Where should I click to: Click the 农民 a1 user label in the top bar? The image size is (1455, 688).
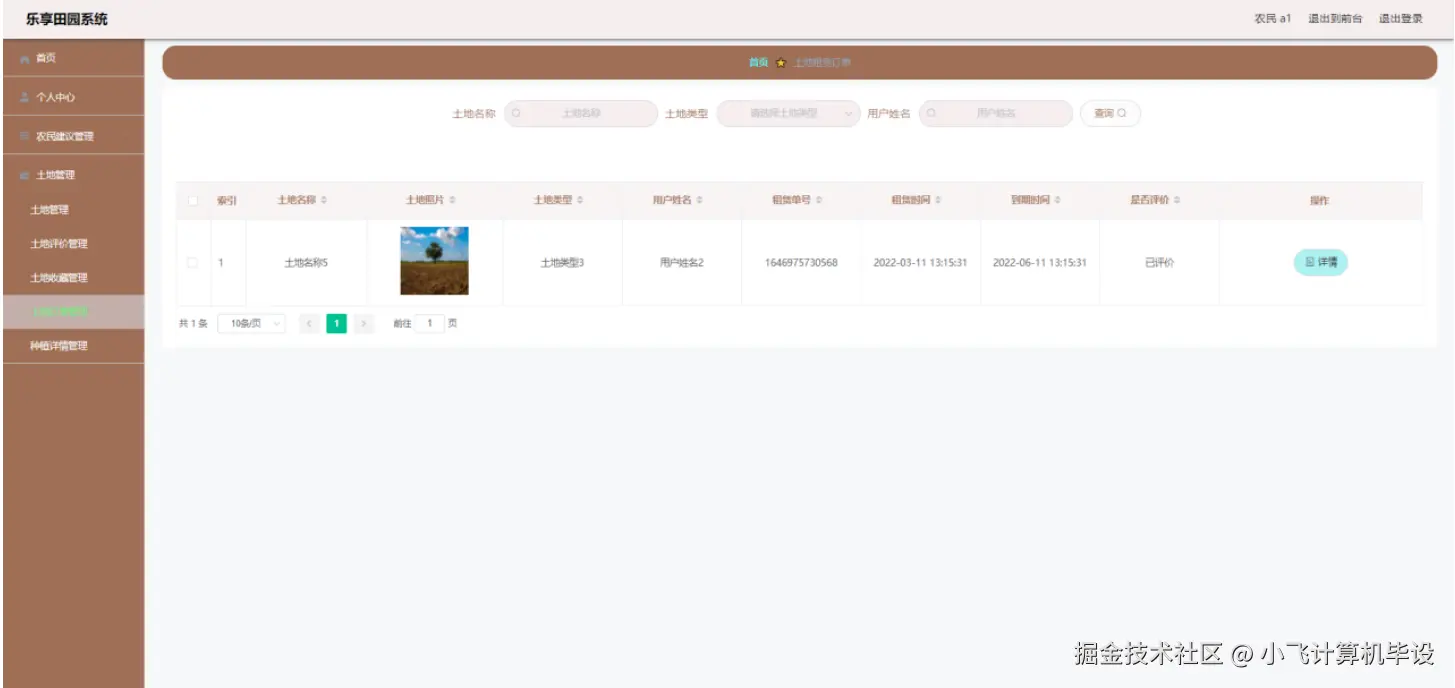click(x=1273, y=19)
